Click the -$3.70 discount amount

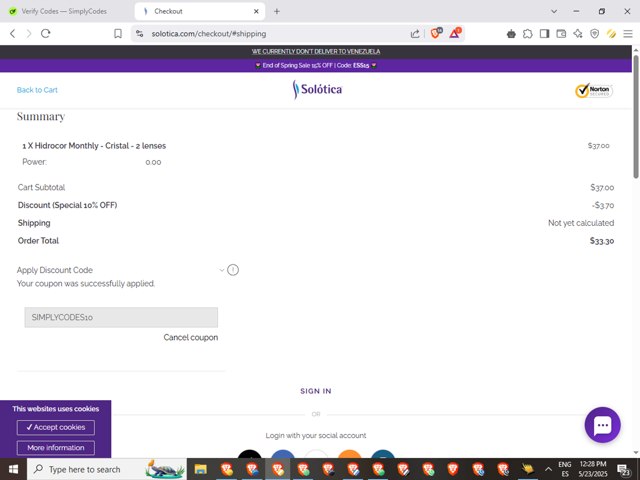tap(603, 205)
